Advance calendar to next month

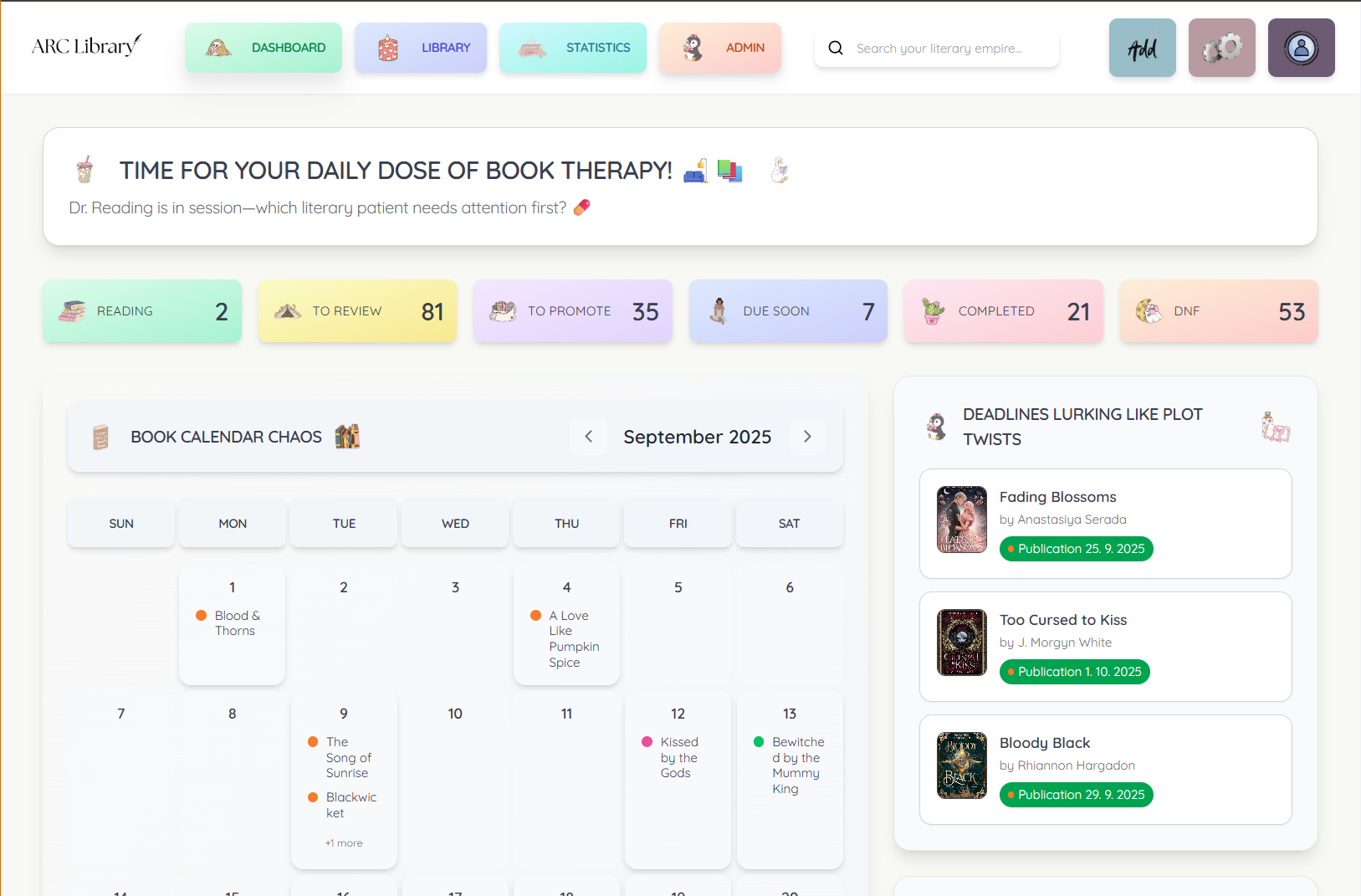[x=807, y=437]
